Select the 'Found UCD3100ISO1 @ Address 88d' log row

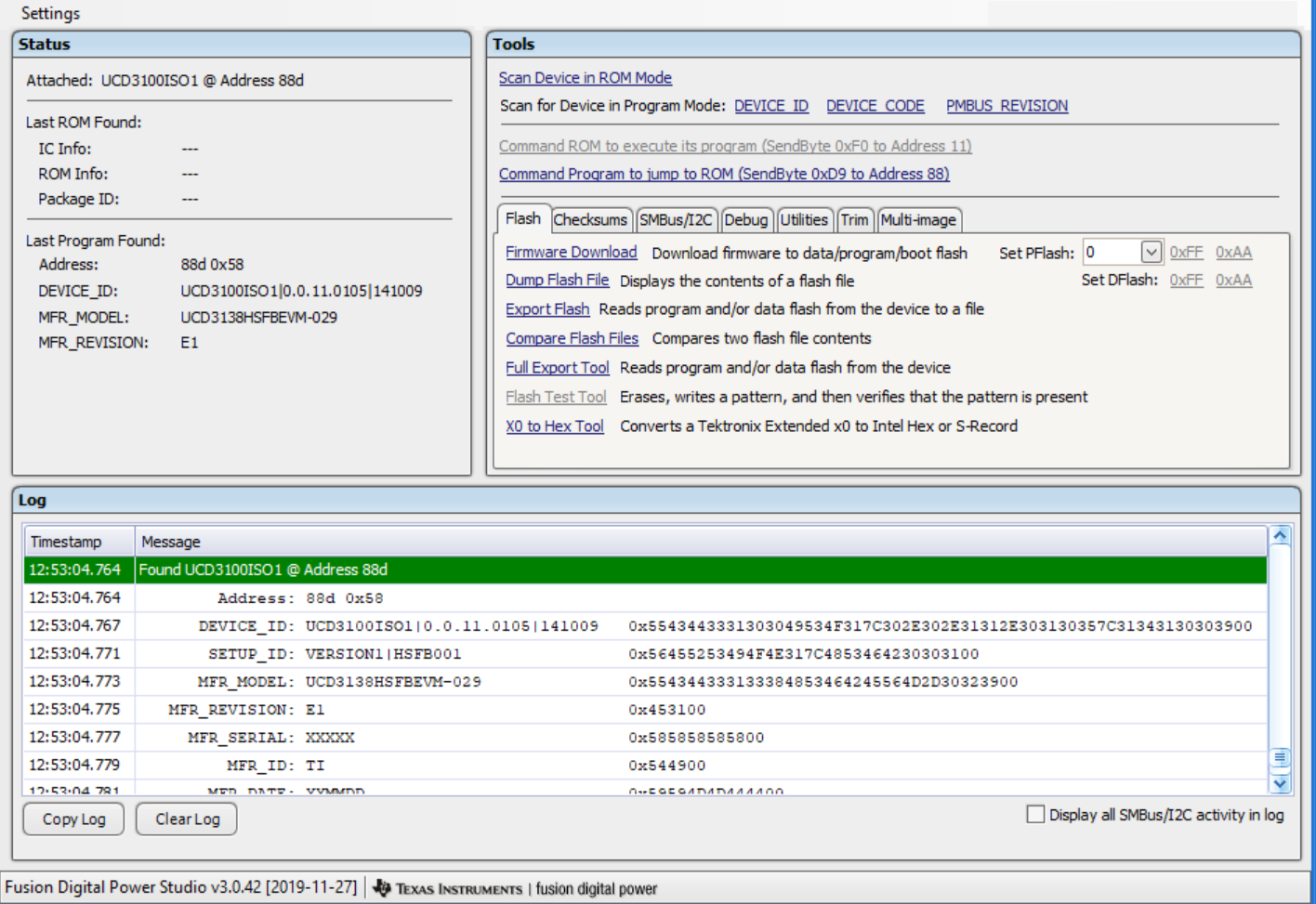(x=645, y=570)
